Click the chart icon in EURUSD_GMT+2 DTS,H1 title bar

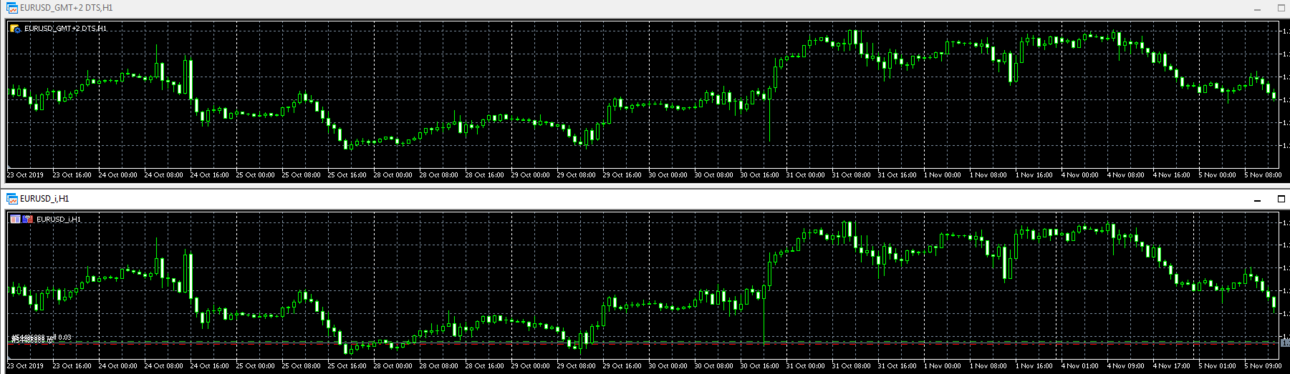click(x=11, y=7)
